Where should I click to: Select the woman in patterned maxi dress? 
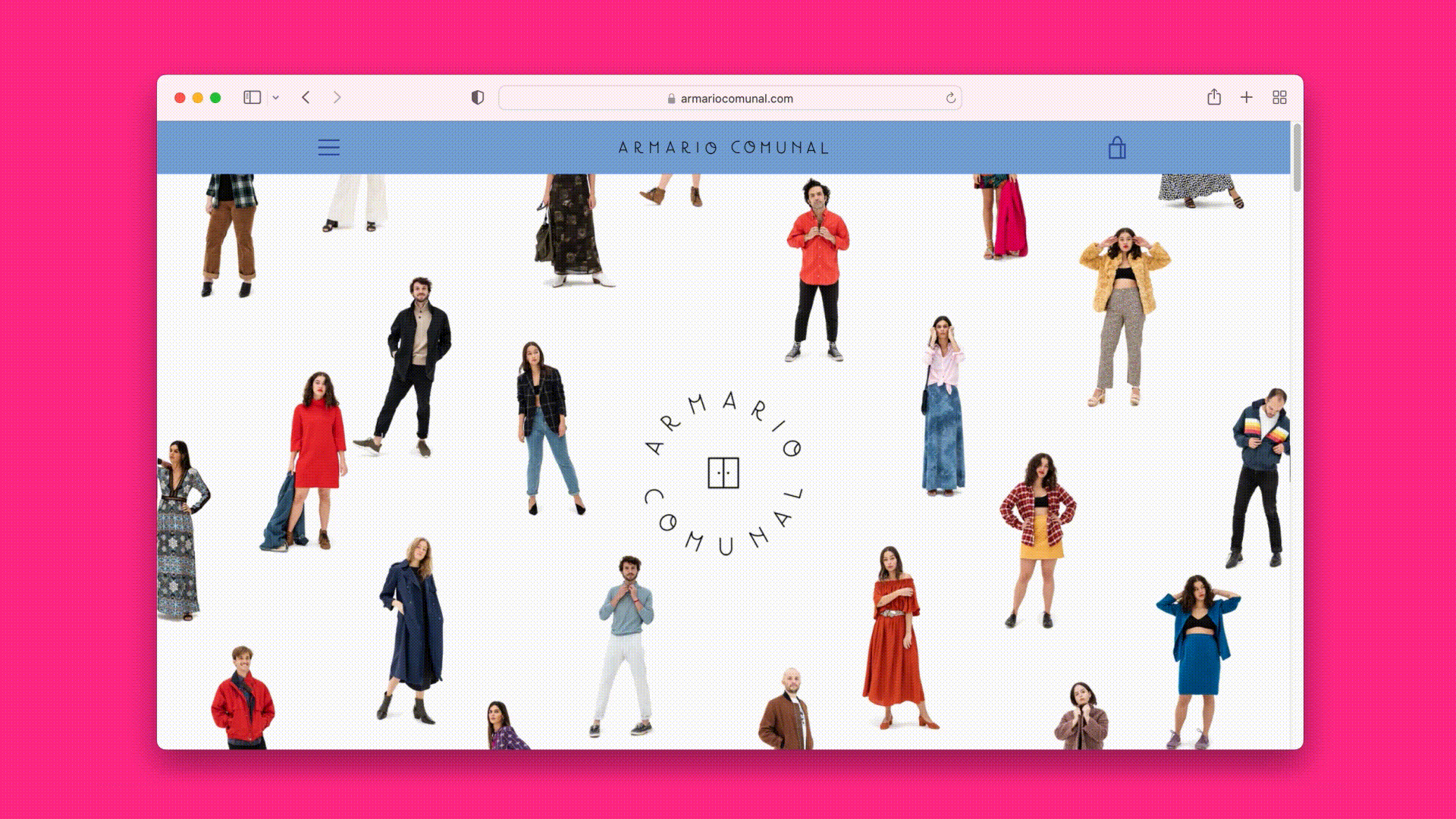point(180,530)
